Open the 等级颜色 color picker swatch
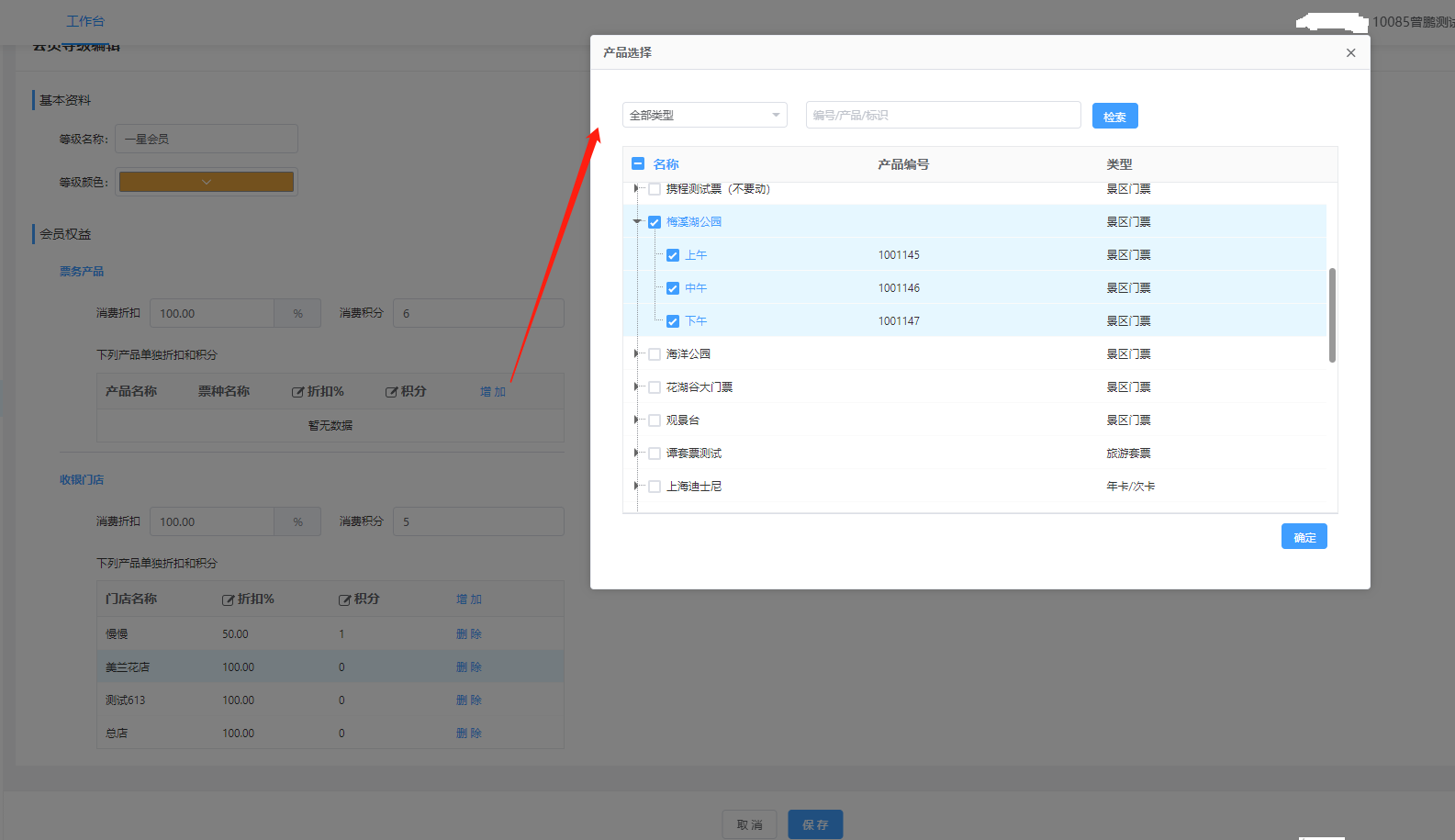Viewport: 1455px width, 840px height. point(207,182)
